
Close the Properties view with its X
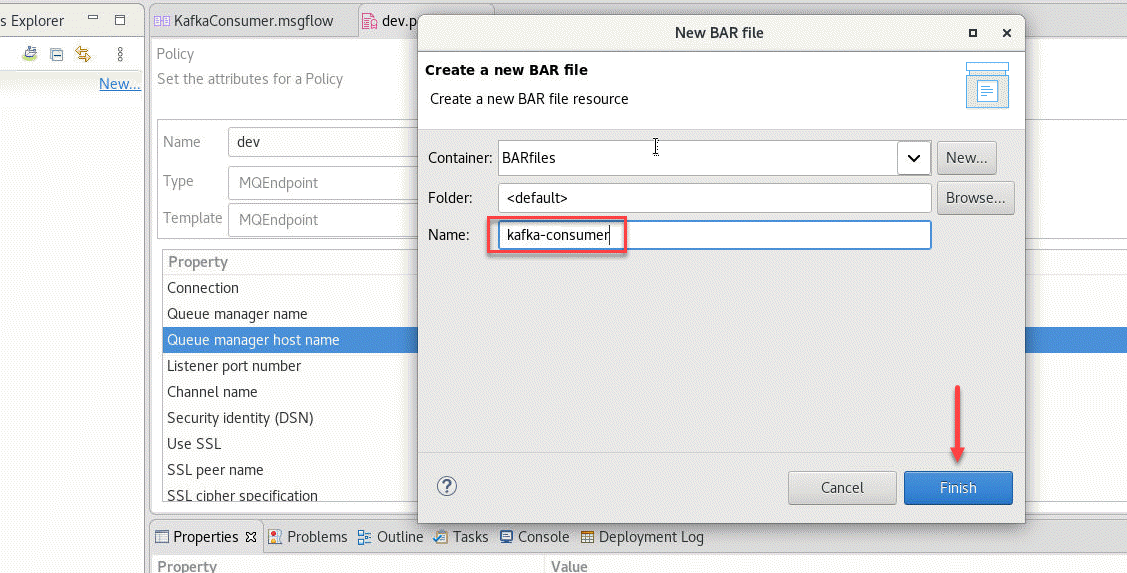pyautogui.click(x=251, y=537)
